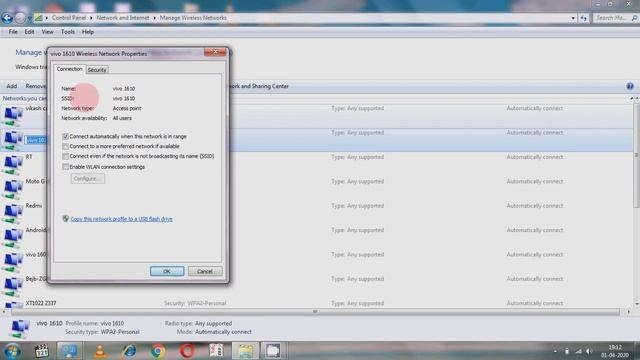This screenshot has width=640, height=360.
Task: Show hidden tray icons arrow
Action: pos(555,351)
